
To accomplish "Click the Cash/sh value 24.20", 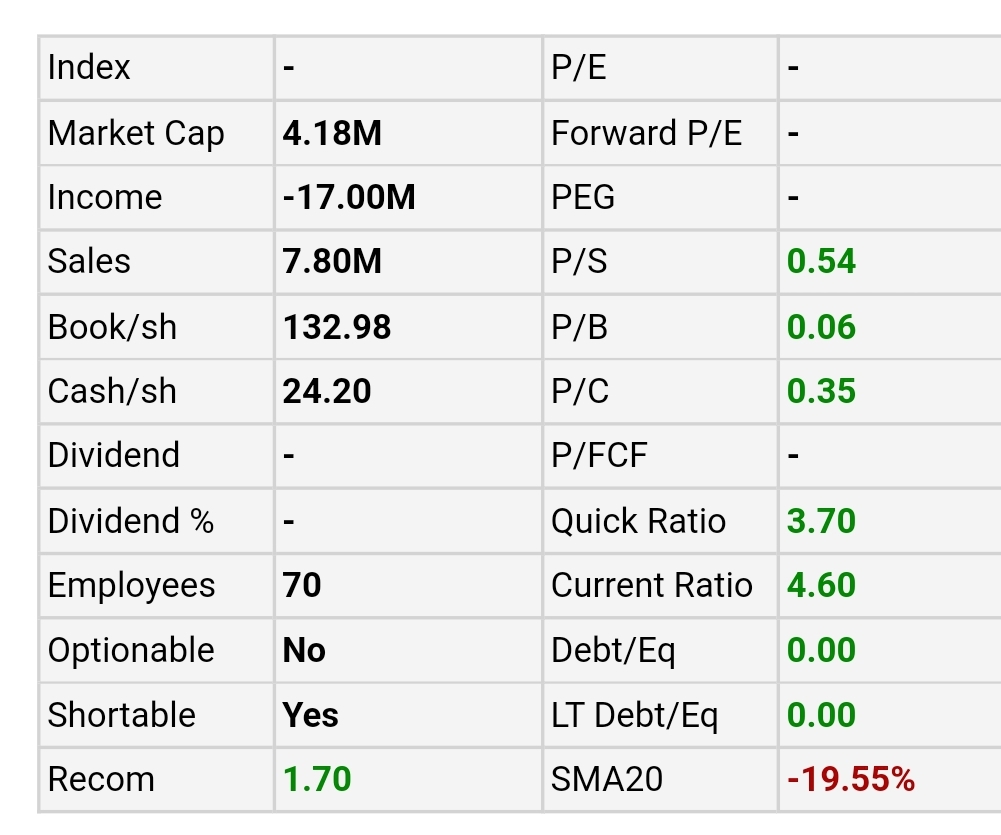I will pos(327,391).
